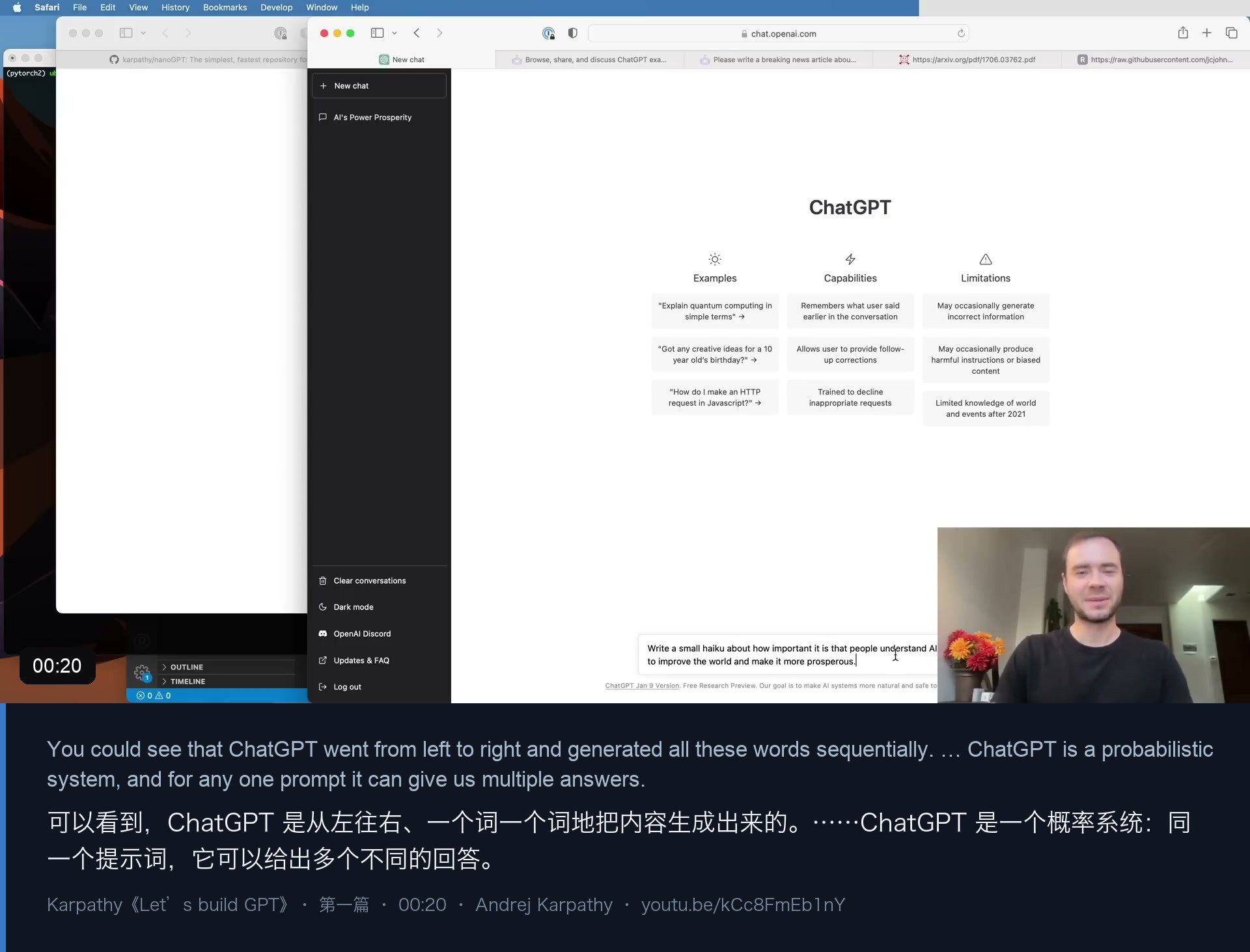This screenshot has height=952, width=1250.
Task: Click the logout arrow icon
Action: pos(323,687)
